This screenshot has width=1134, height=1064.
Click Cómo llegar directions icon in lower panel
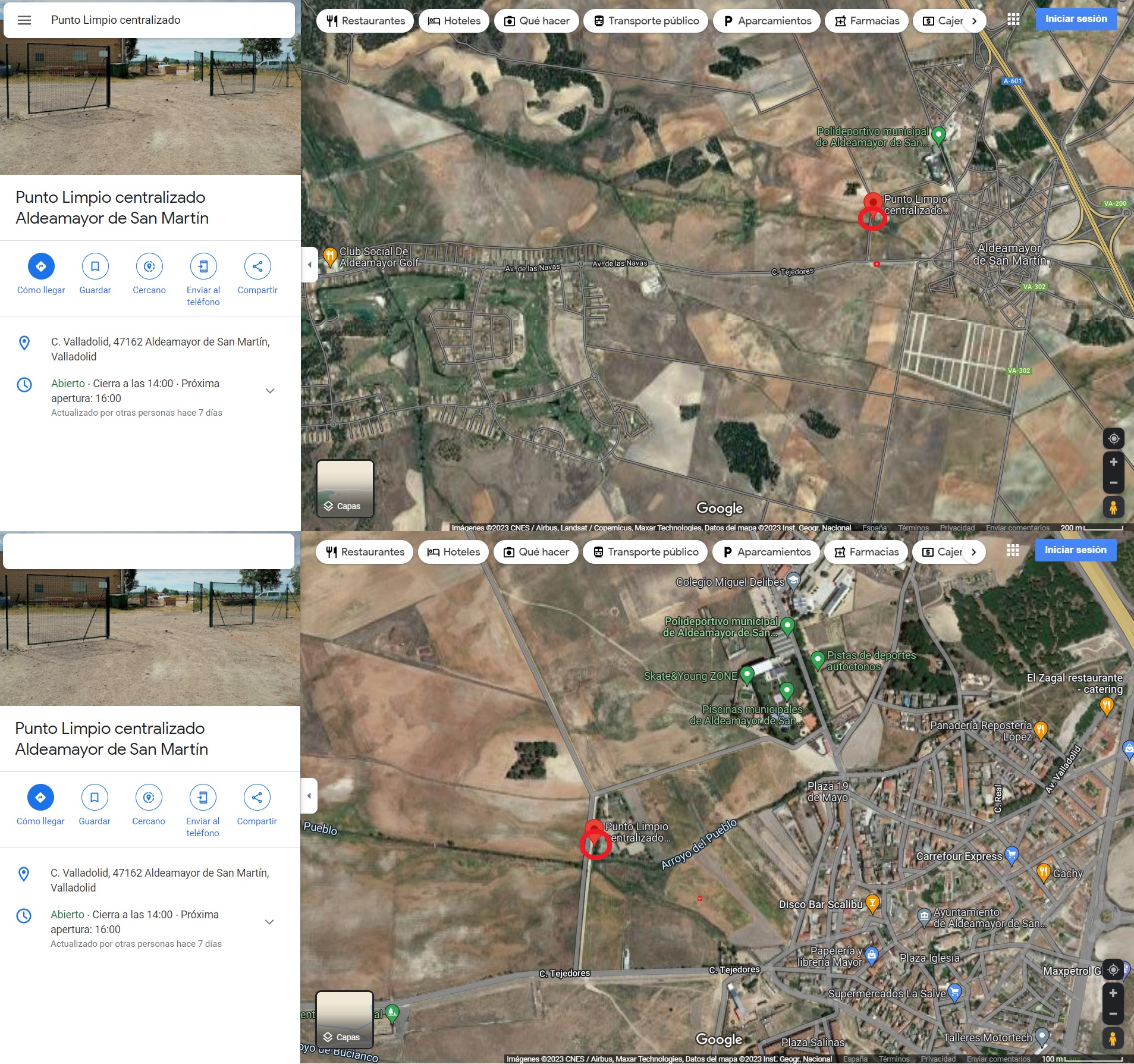[40, 797]
